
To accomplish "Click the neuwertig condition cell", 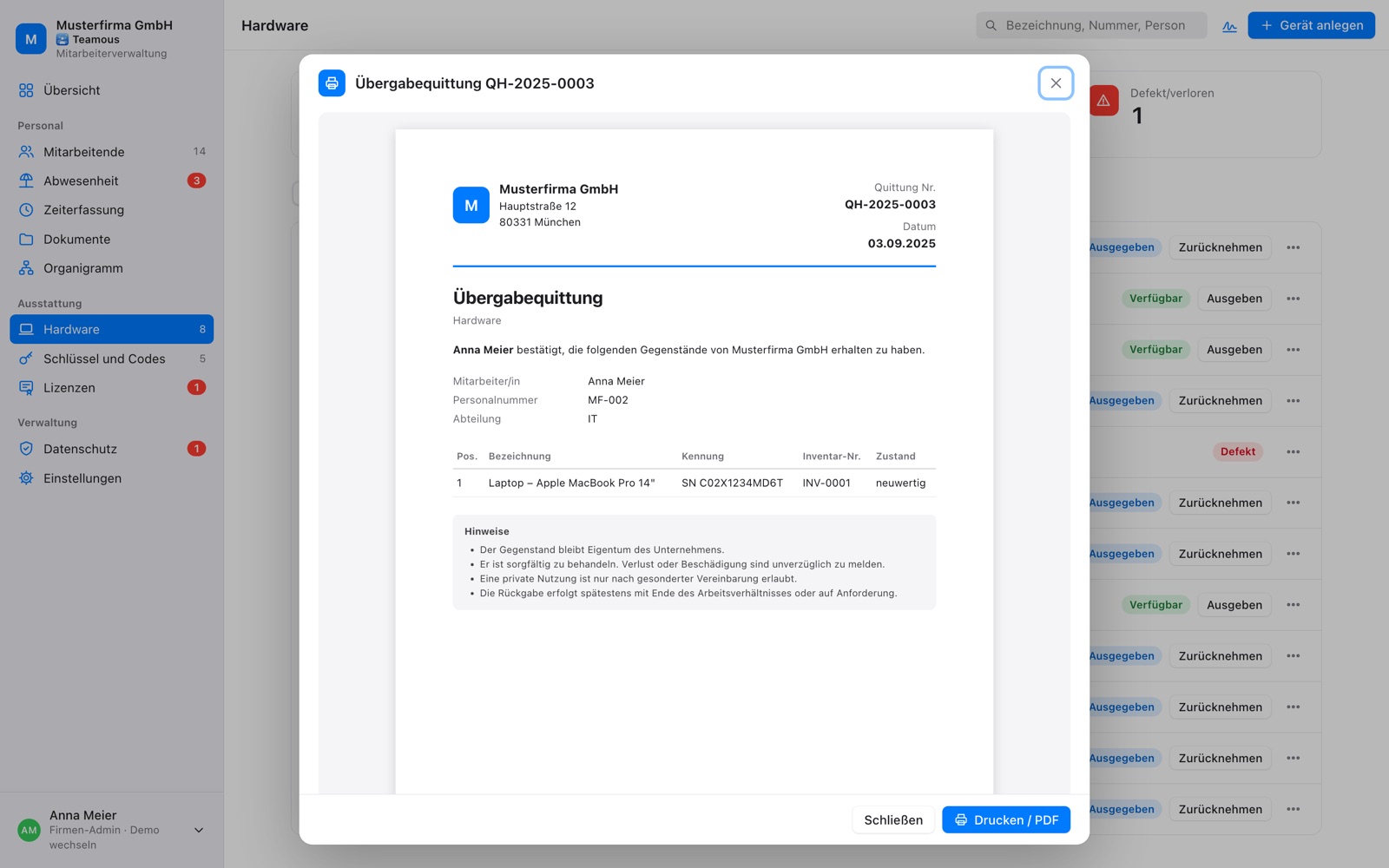I will 900,483.
